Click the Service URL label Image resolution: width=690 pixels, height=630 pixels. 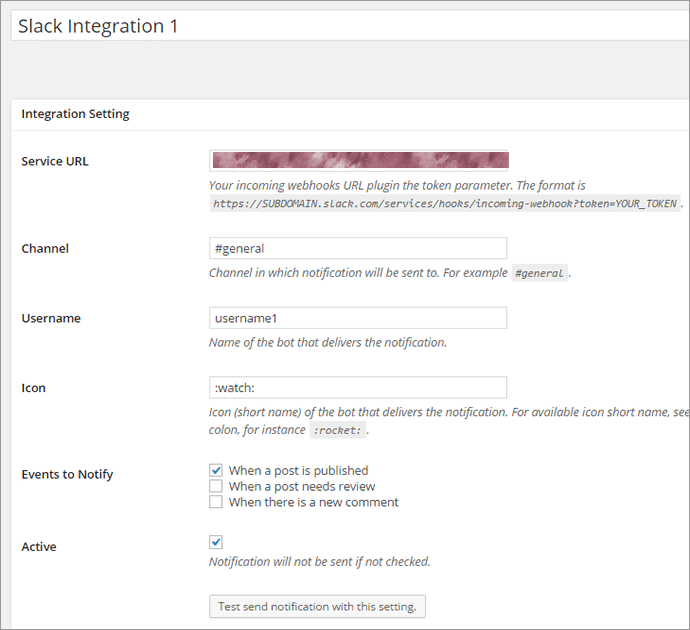click(55, 161)
